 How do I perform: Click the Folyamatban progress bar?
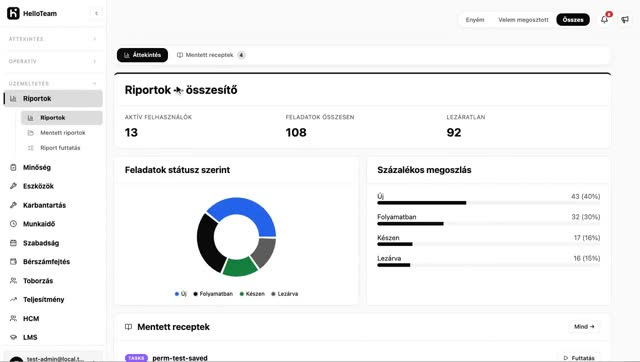[x=489, y=224]
